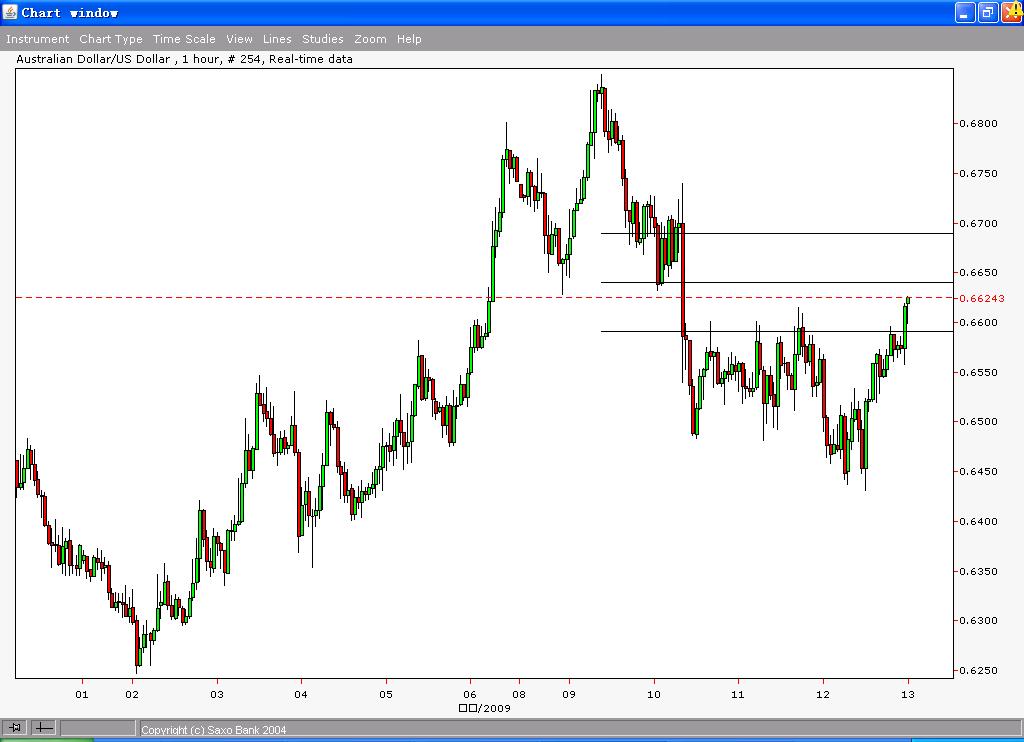
Task: Click the 12 date axis label
Action: click(x=823, y=694)
